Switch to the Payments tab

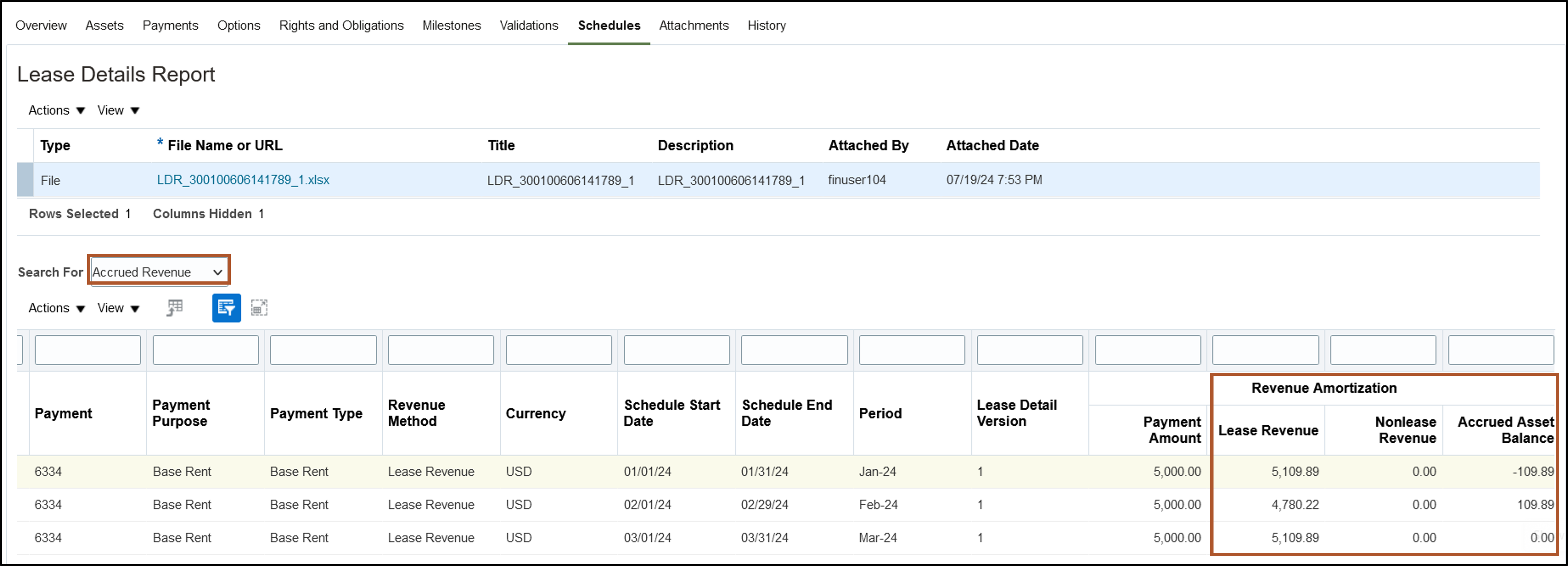pos(170,26)
